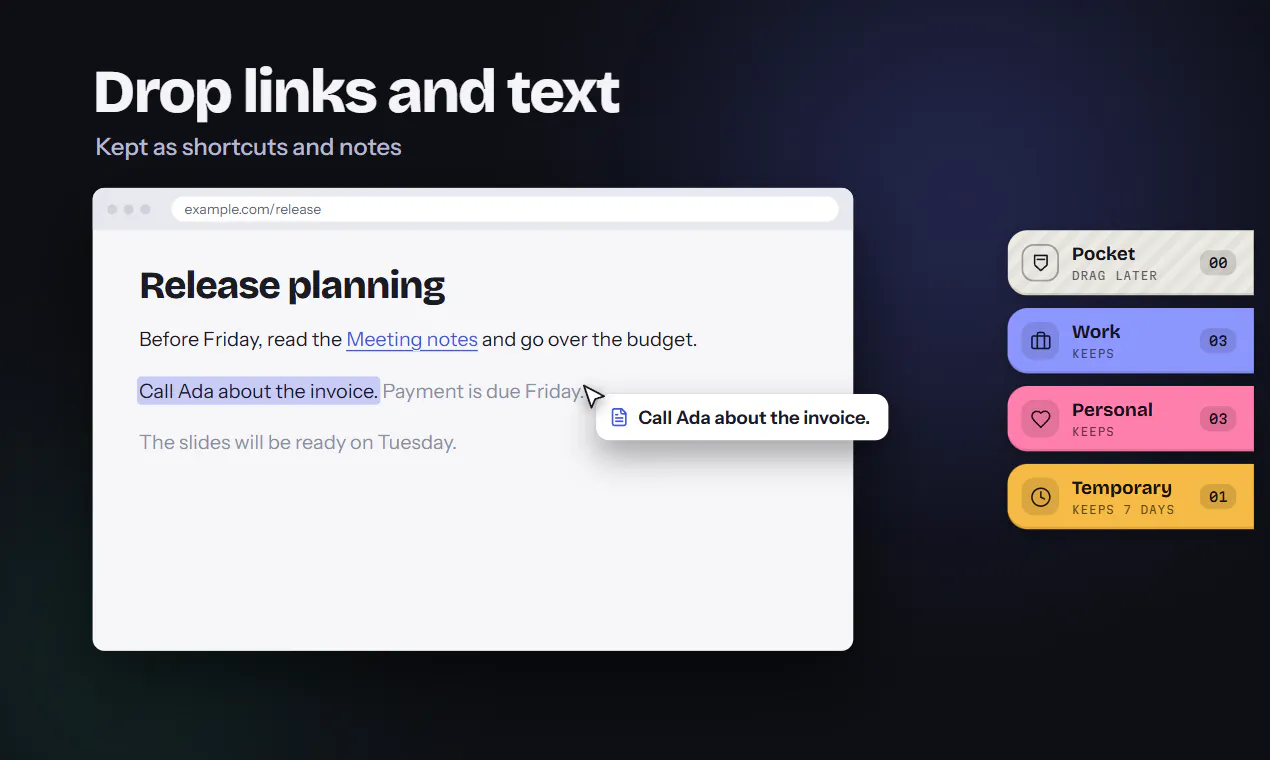Click the example.com/release address bar

504,209
